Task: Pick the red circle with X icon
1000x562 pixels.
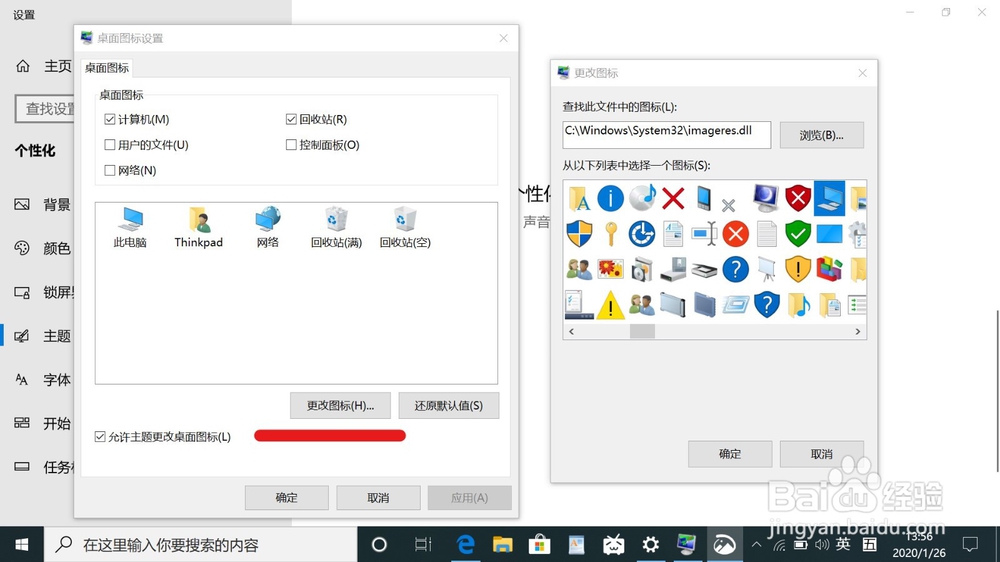Action: pos(735,234)
